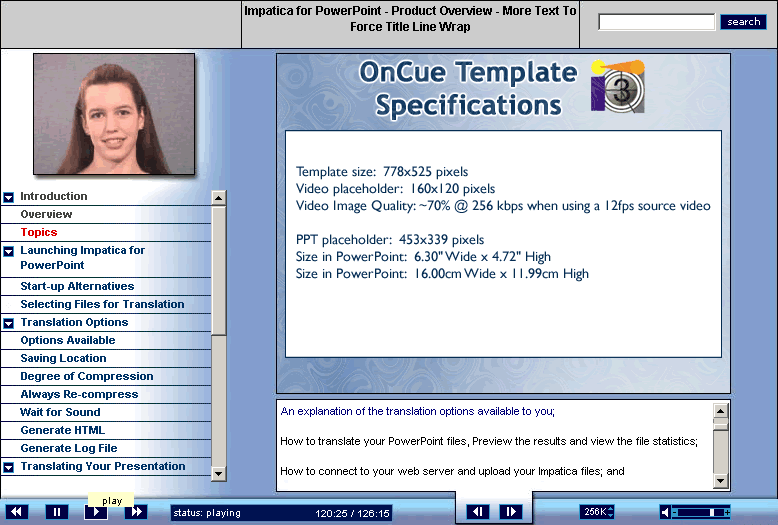Screen dimensions: 778x525
Task: Click the fast-forward button
Action: point(136,512)
